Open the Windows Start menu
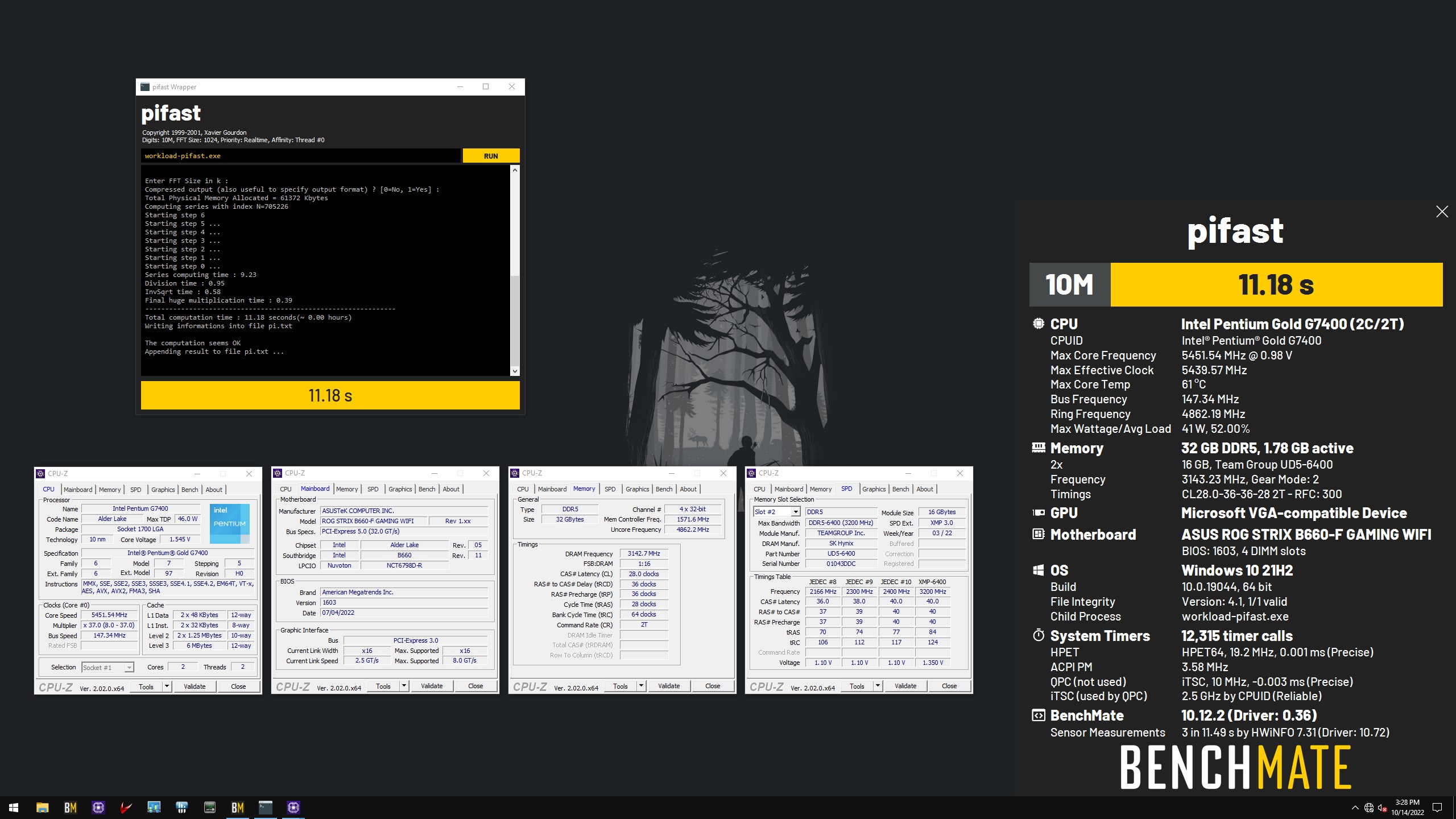 pos(14,808)
